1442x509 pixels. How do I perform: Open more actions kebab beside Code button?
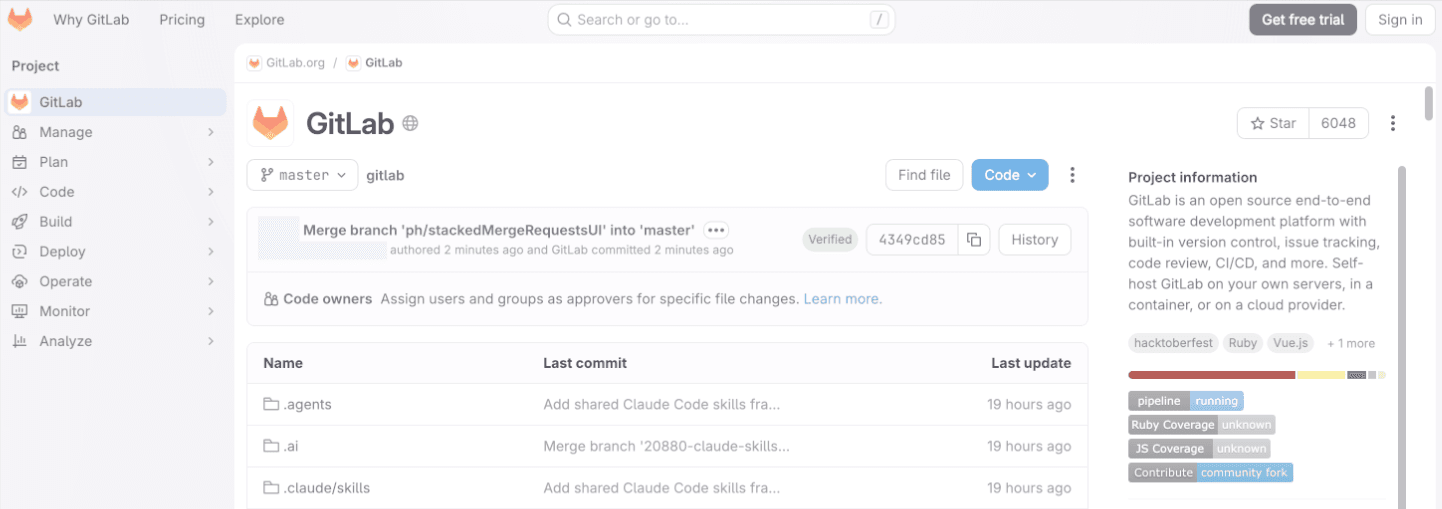point(1072,175)
